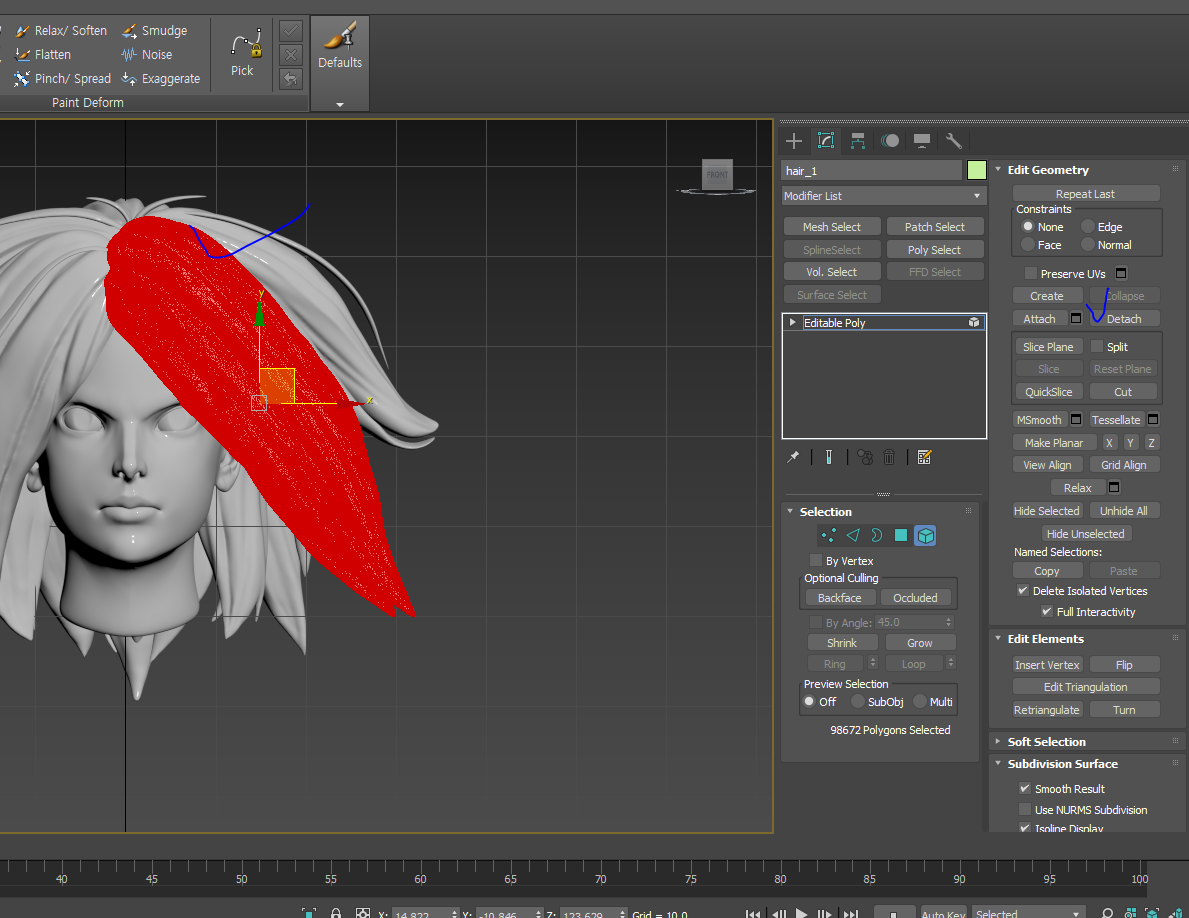Expand the Soft Selection rollout
Image resolution: width=1189 pixels, height=918 pixels.
click(1046, 742)
